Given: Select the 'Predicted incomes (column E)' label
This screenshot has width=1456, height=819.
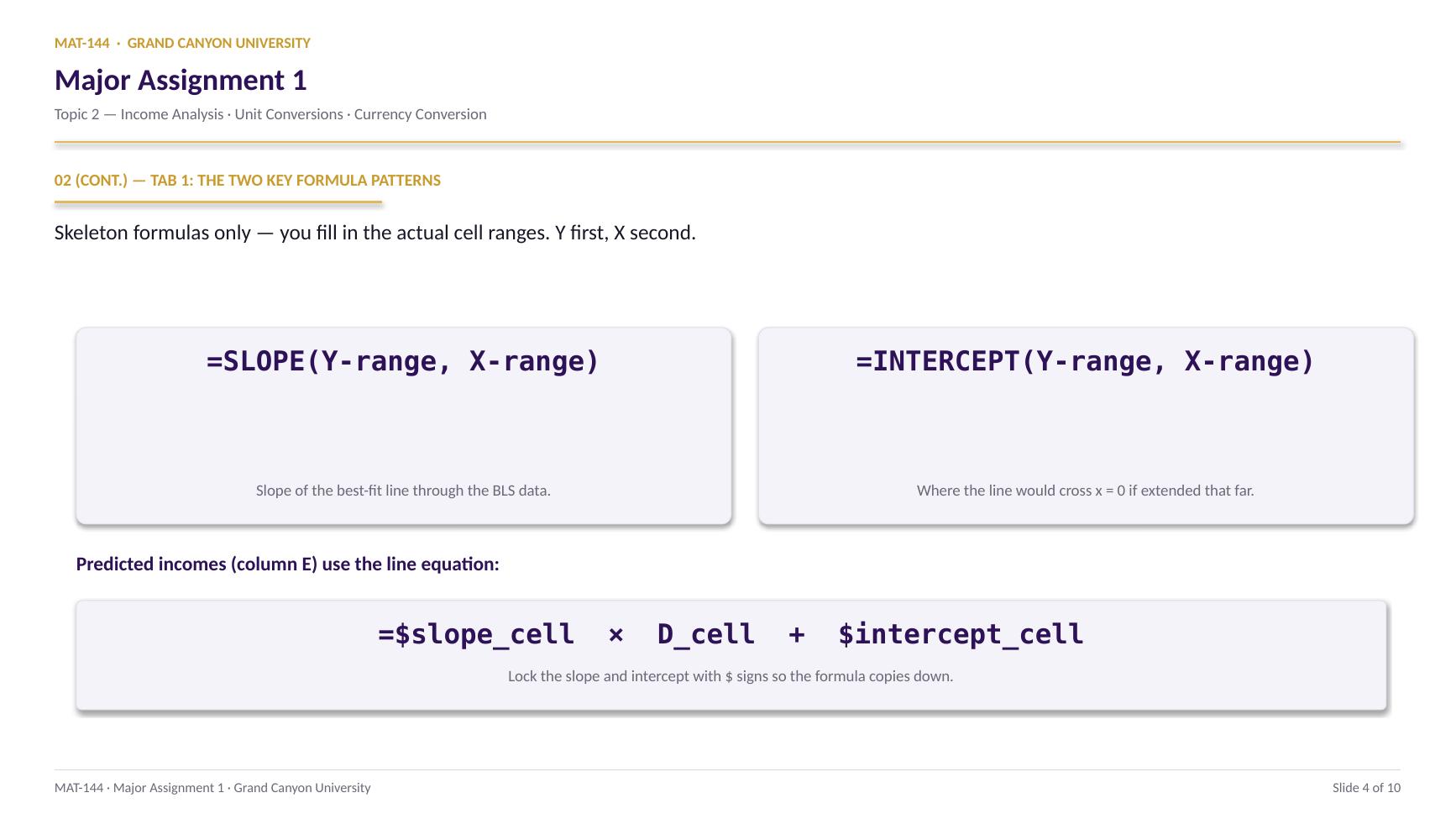Looking at the screenshot, I should point(287,564).
